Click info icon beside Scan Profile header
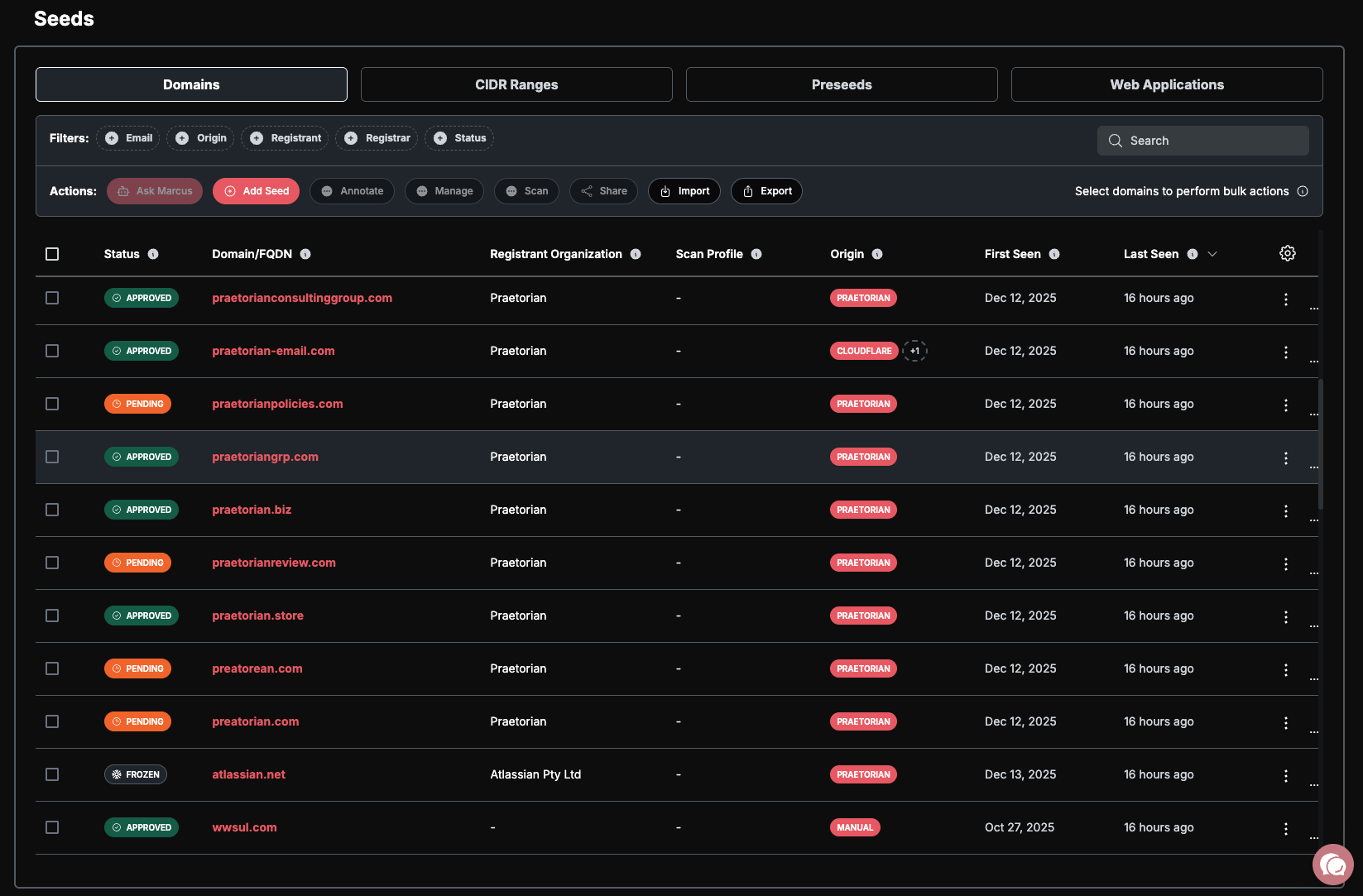The image size is (1363, 896). click(756, 254)
